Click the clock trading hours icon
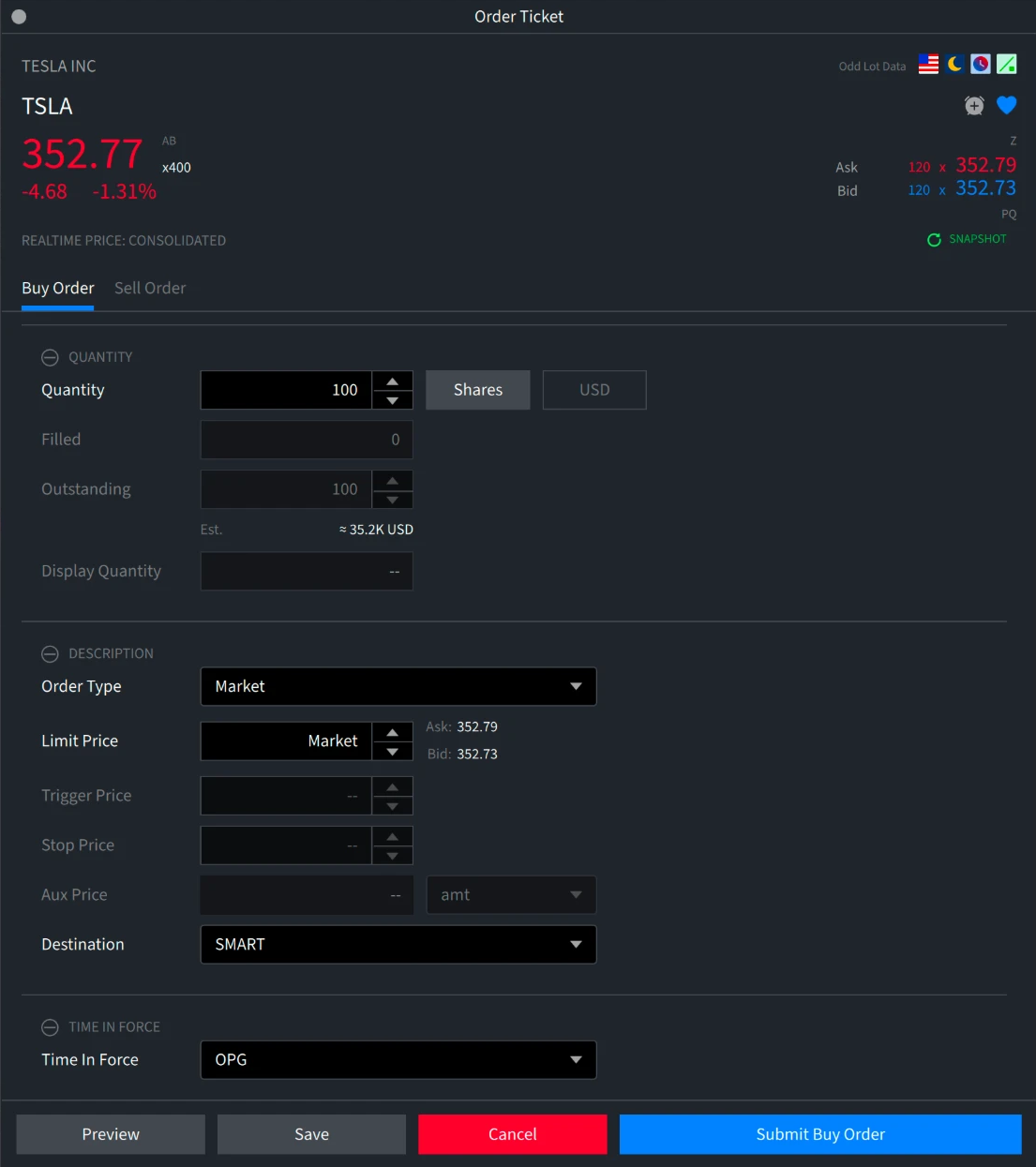 [981, 64]
